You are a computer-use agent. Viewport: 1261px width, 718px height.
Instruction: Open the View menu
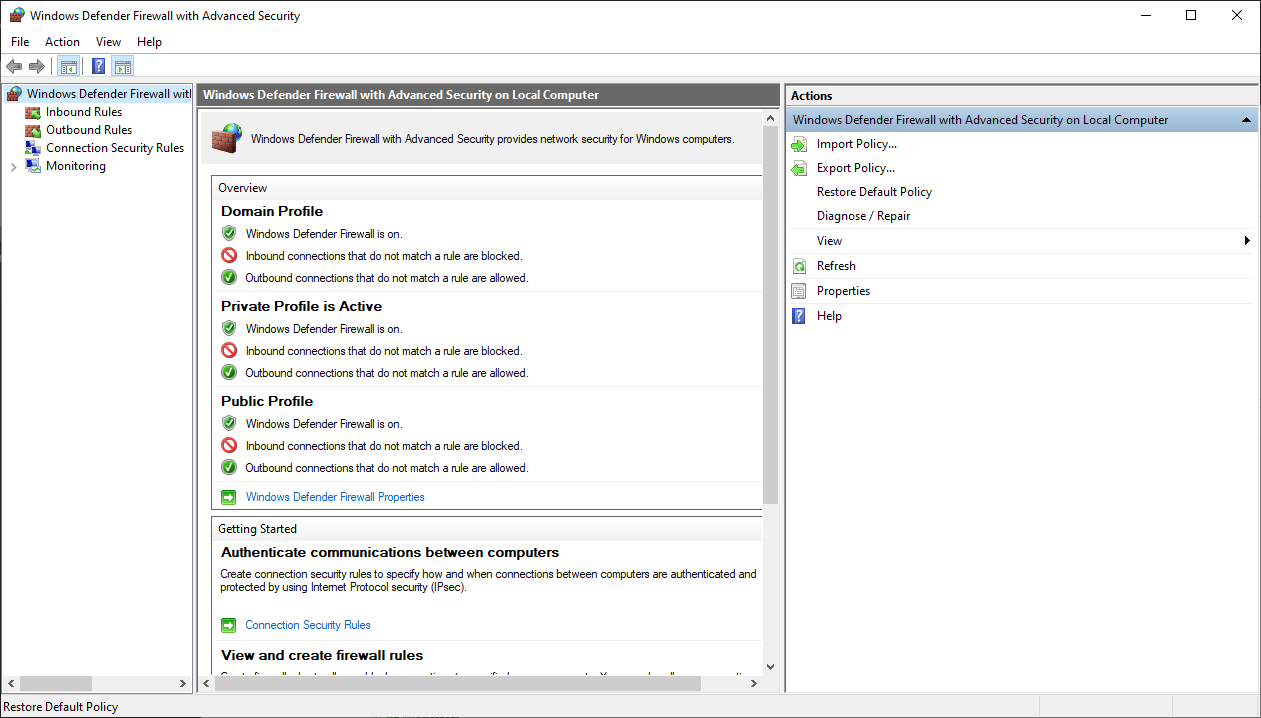pos(108,42)
